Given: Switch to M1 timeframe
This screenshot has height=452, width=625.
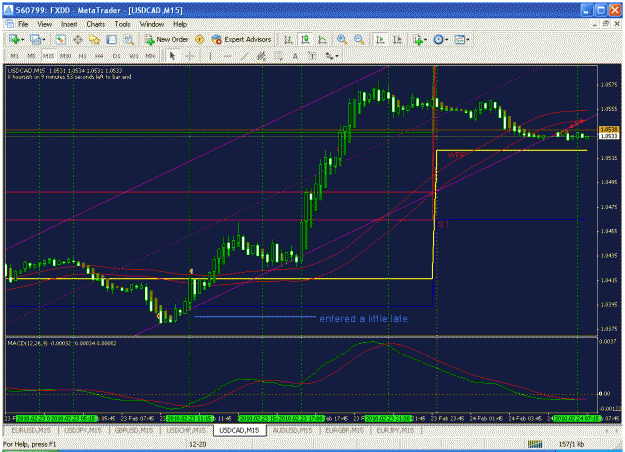Looking at the screenshot, I should (x=14, y=56).
